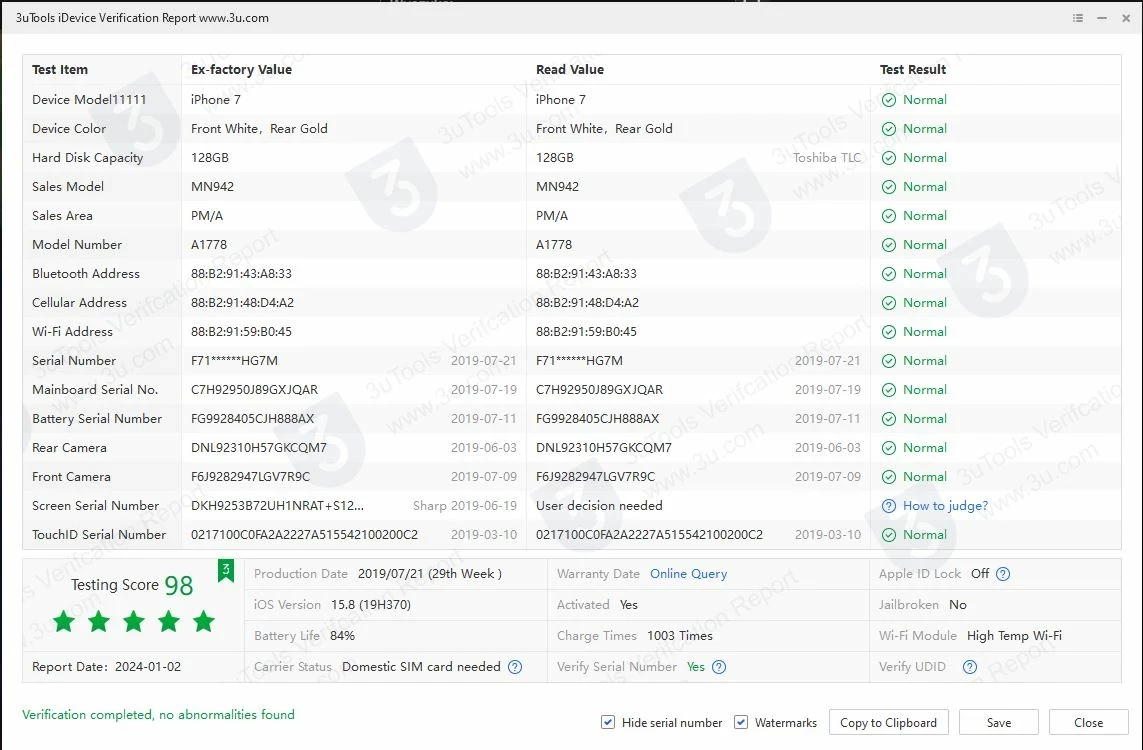Click the "Sharp 2019-06-19" screen date
1143x750 pixels.
[465, 506]
